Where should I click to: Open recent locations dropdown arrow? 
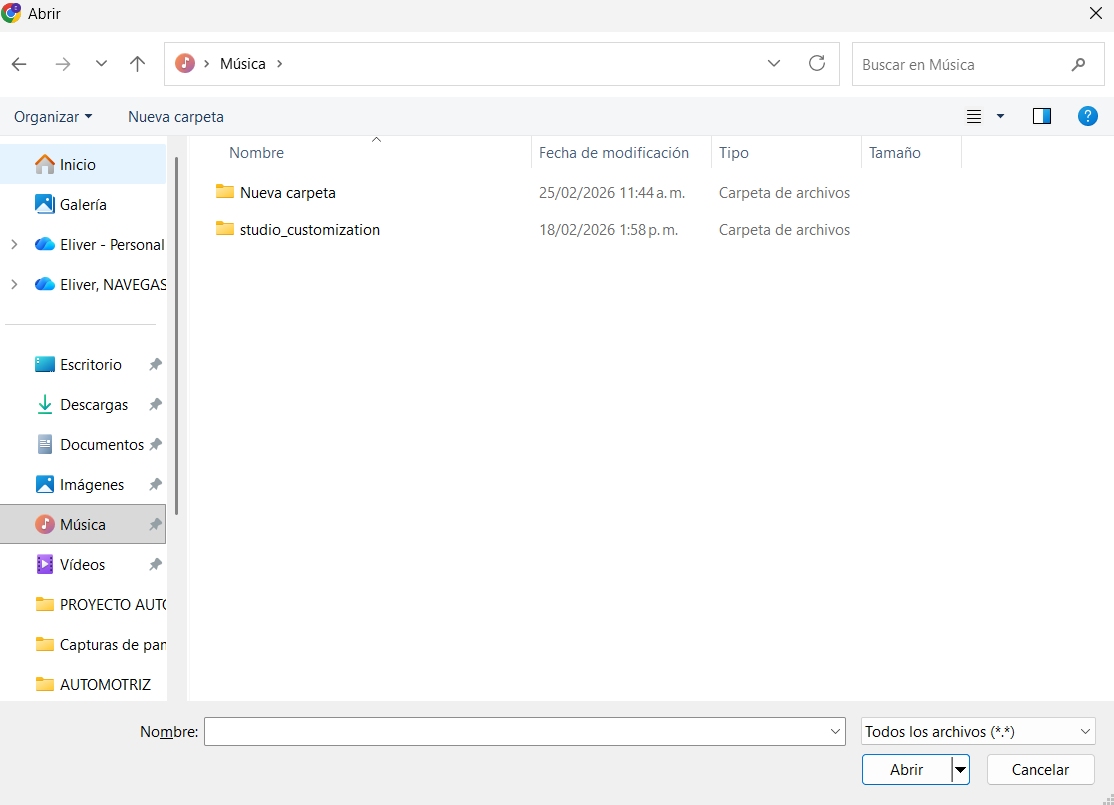101,64
